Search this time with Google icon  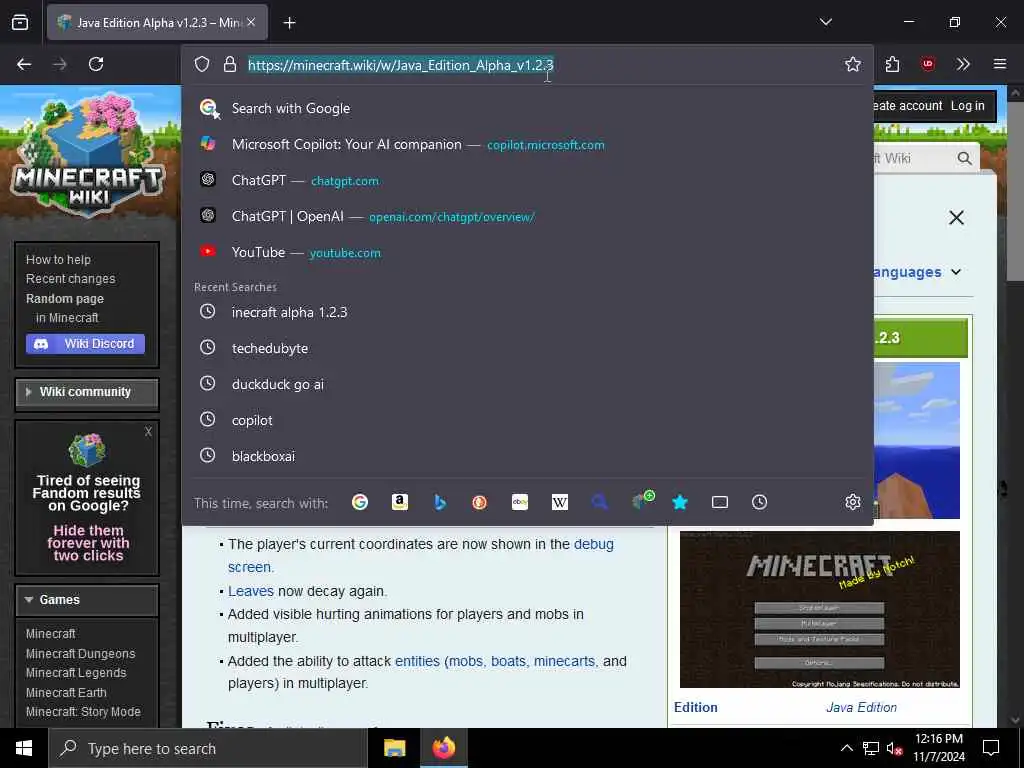coord(360,502)
